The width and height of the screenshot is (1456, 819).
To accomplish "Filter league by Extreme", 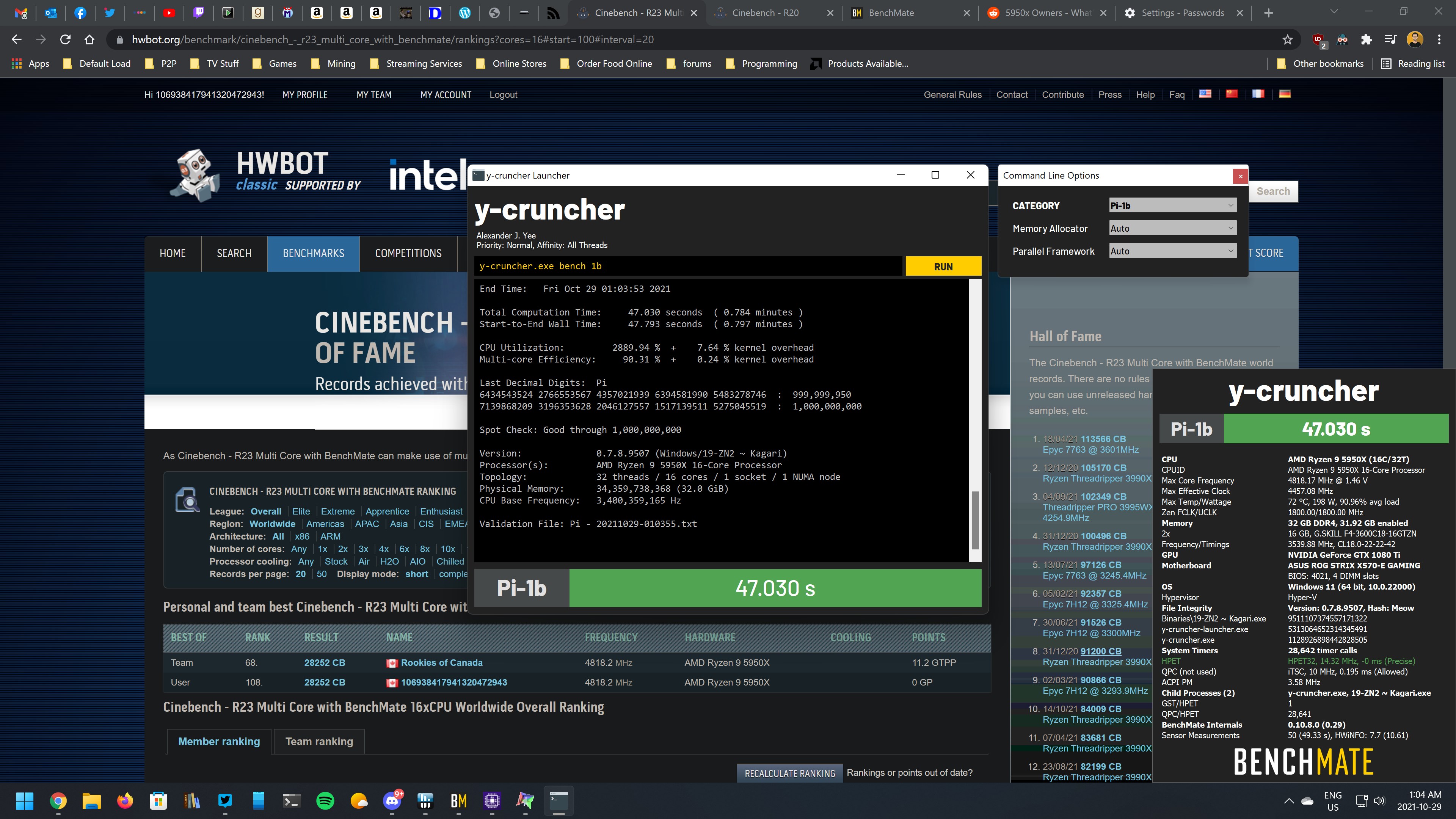I will pyautogui.click(x=337, y=511).
